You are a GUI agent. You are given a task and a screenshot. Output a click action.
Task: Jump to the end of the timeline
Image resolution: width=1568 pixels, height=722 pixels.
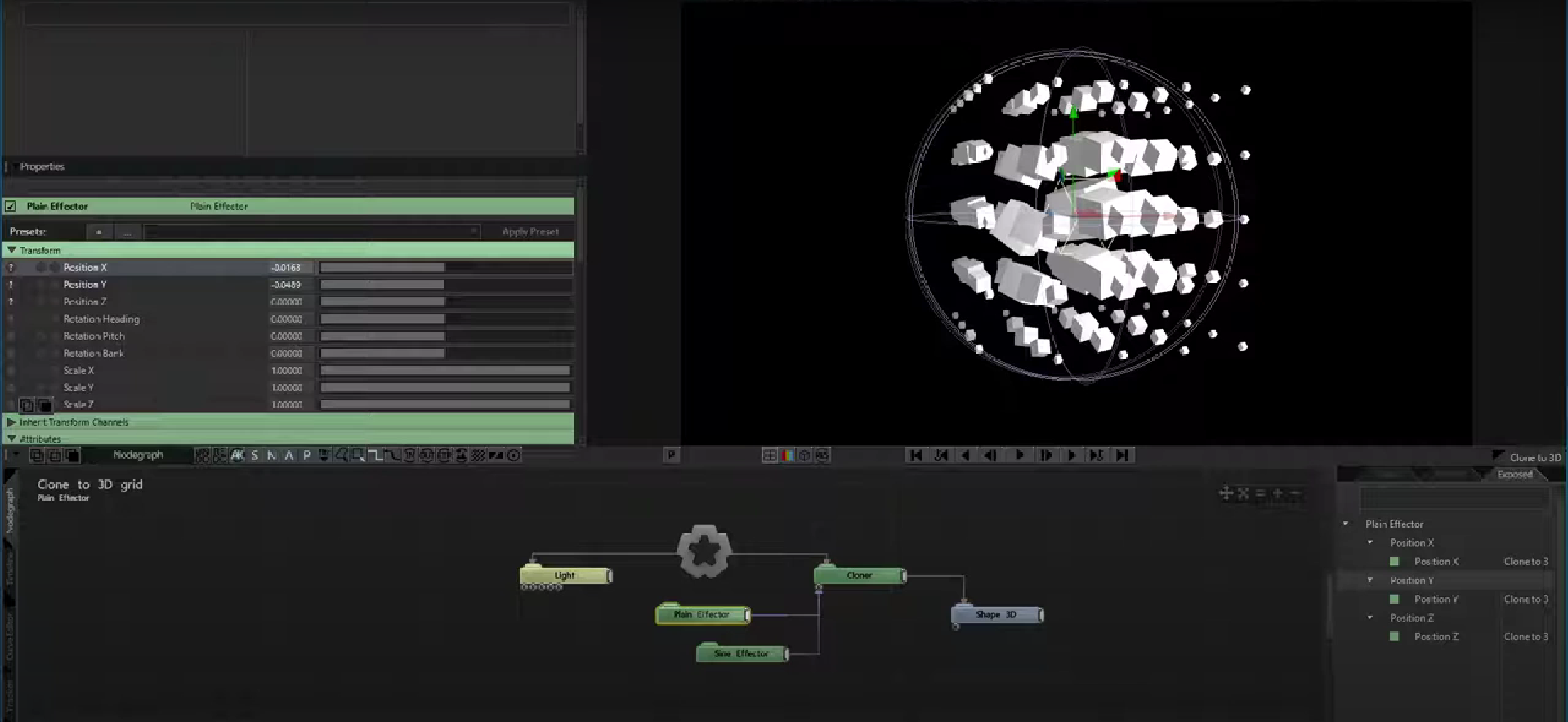[1123, 456]
